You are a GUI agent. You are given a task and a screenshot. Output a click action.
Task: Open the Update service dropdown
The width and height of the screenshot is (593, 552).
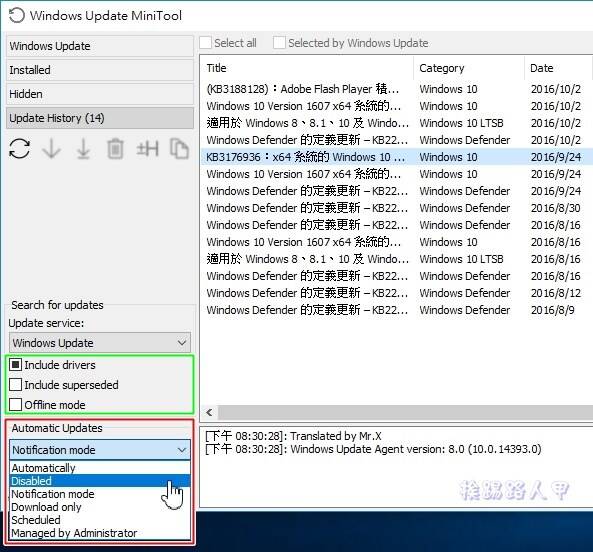[x=100, y=343]
